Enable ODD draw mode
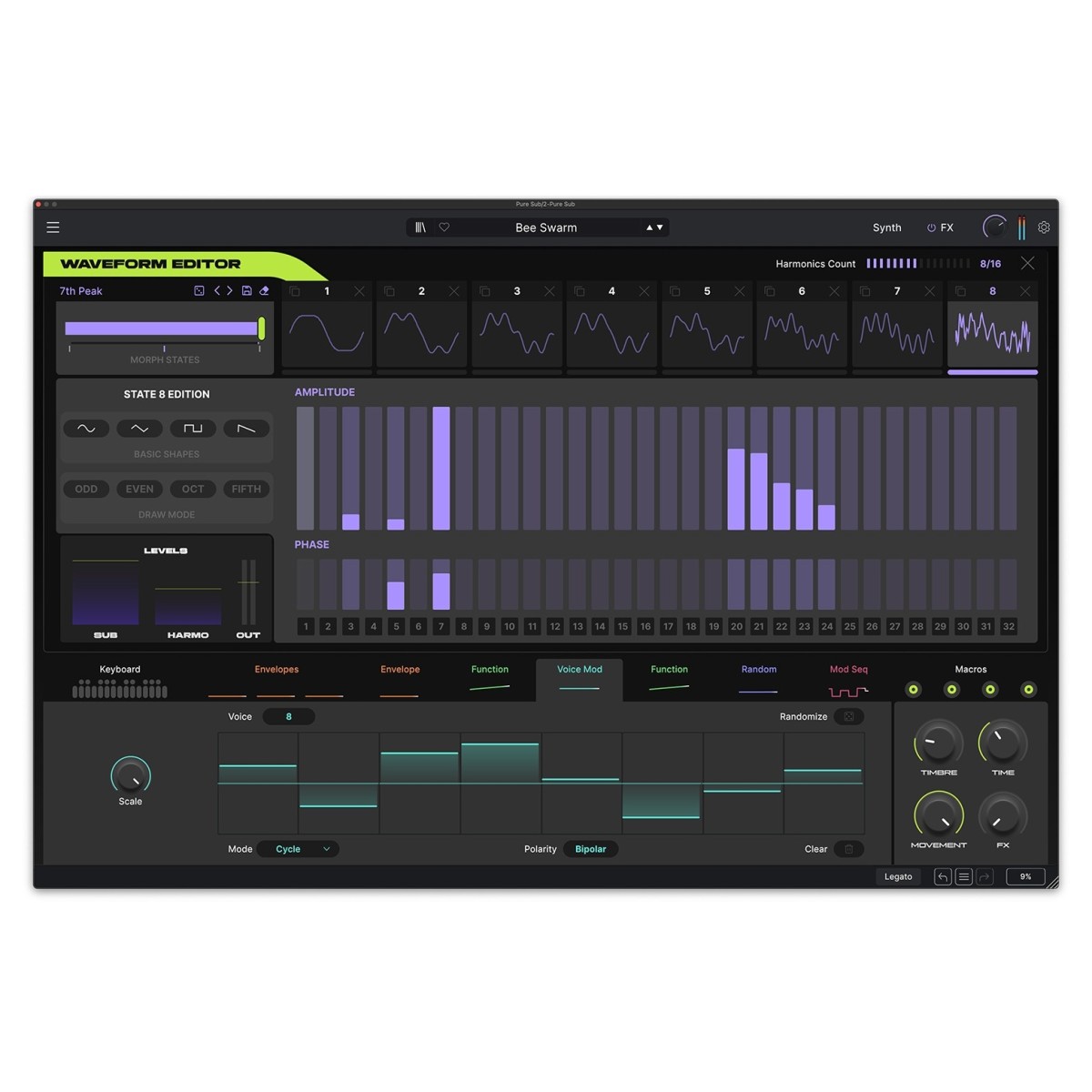Viewport: 1092px width, 1092px height. click(x=86, y=489)
